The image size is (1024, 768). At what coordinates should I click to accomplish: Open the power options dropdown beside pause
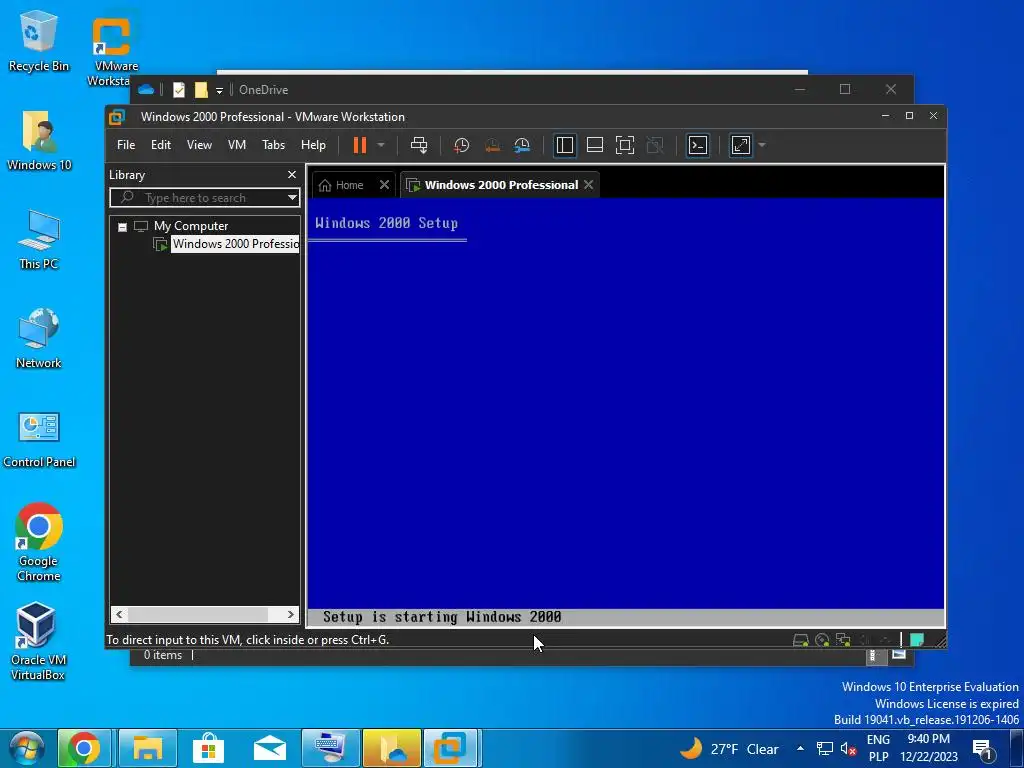point(381,145)
